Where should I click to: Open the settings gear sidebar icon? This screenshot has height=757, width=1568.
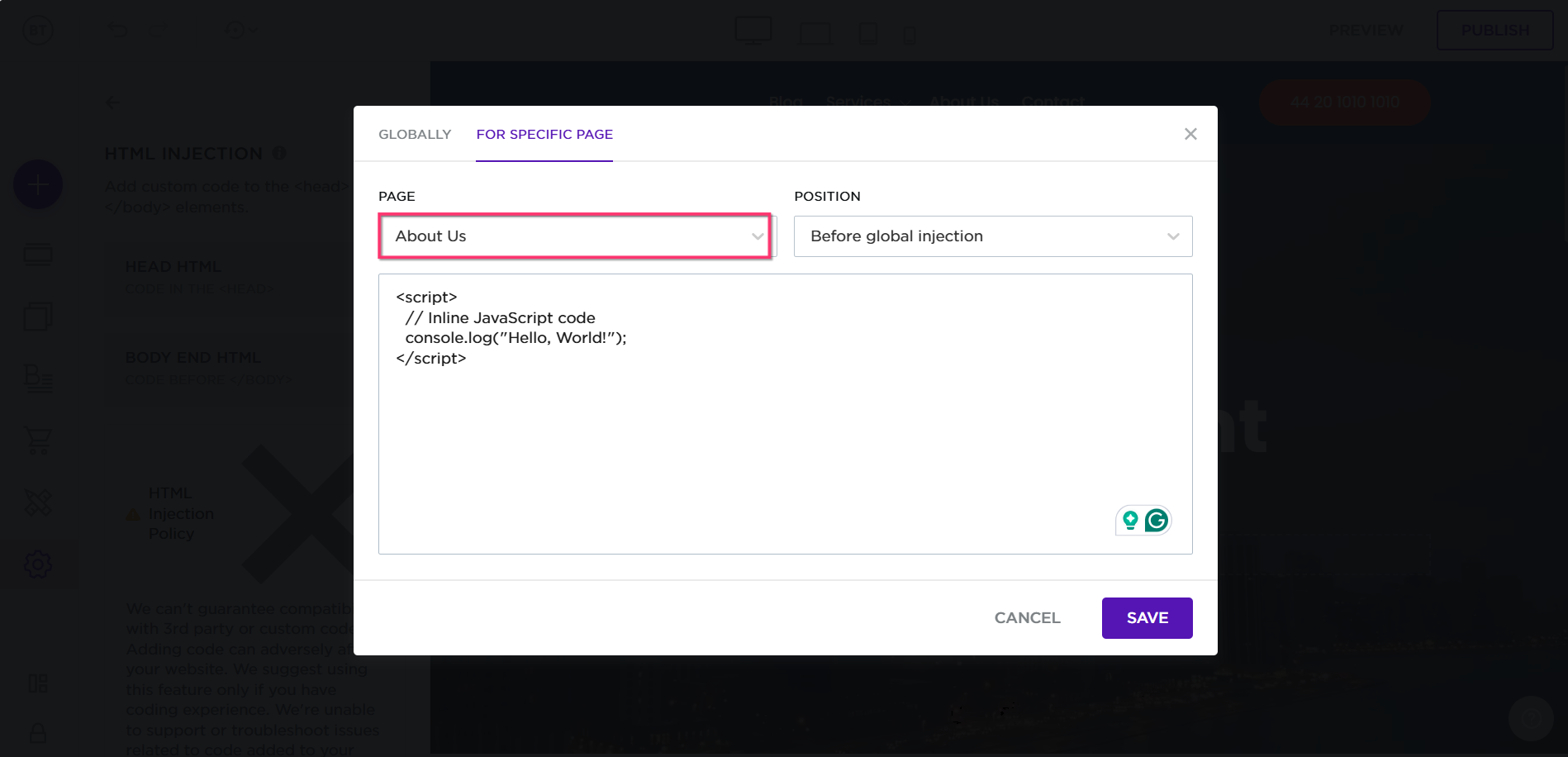coord(38,564)
